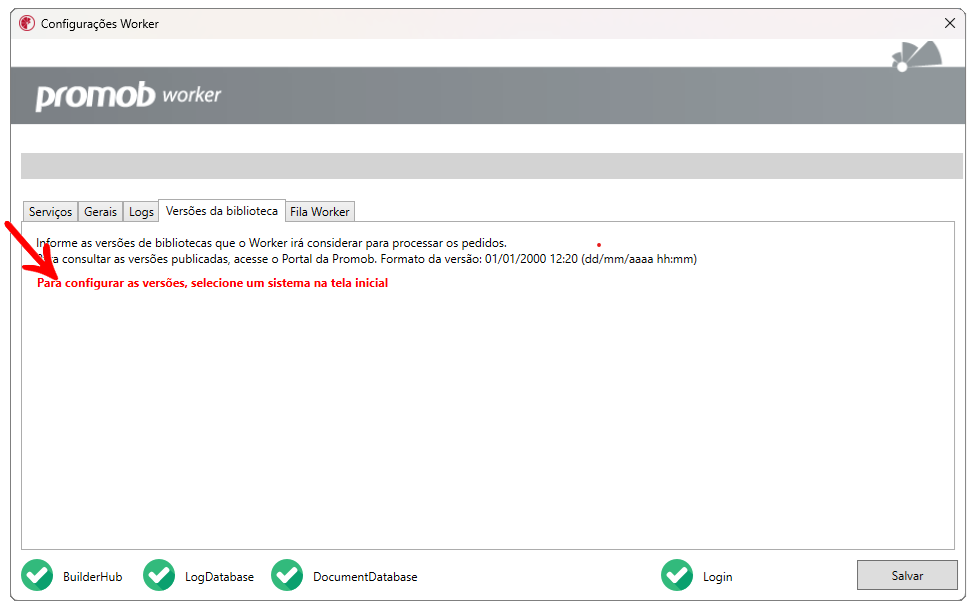Switch to the Serviços tab
The height and width of the screenshot is (610, 973).
pyautogui.click(x=50, y=212)
